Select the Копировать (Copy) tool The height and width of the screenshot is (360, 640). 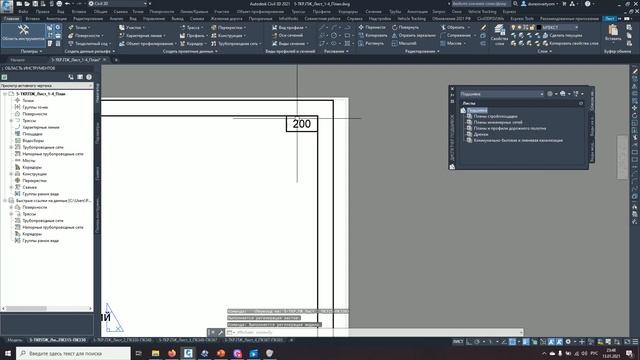point(372,36)
